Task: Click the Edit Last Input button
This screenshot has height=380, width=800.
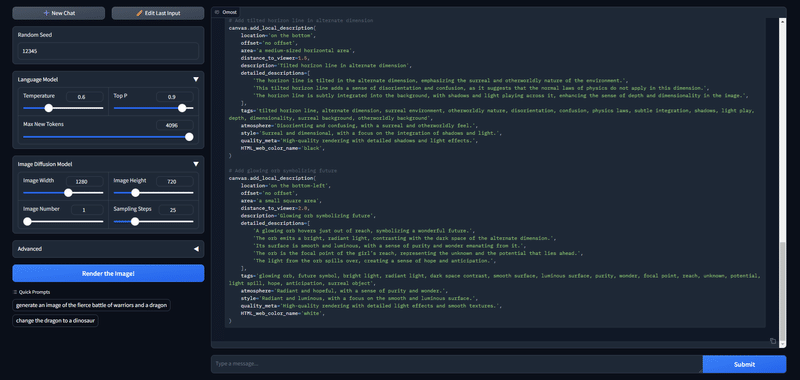Action: 158,13
